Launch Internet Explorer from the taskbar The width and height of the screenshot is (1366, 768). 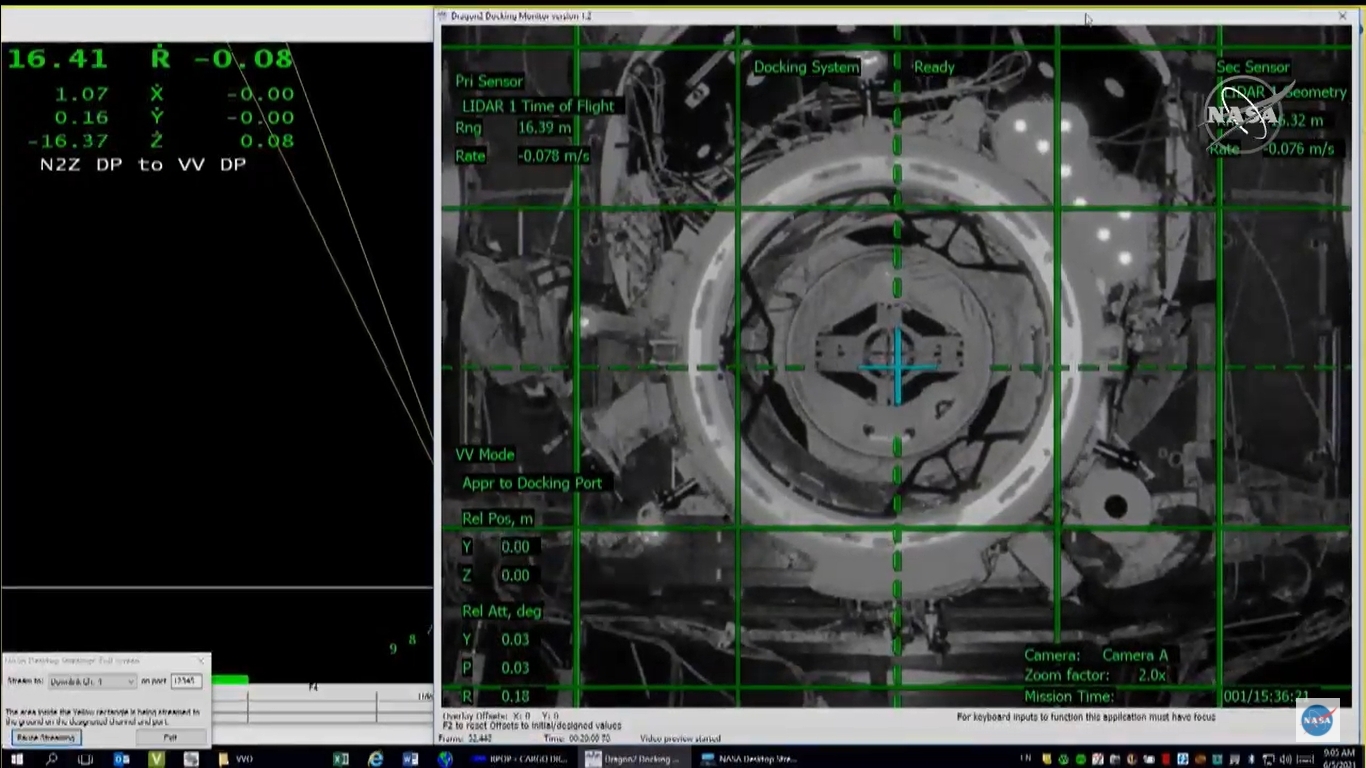[x=376, y=759]
